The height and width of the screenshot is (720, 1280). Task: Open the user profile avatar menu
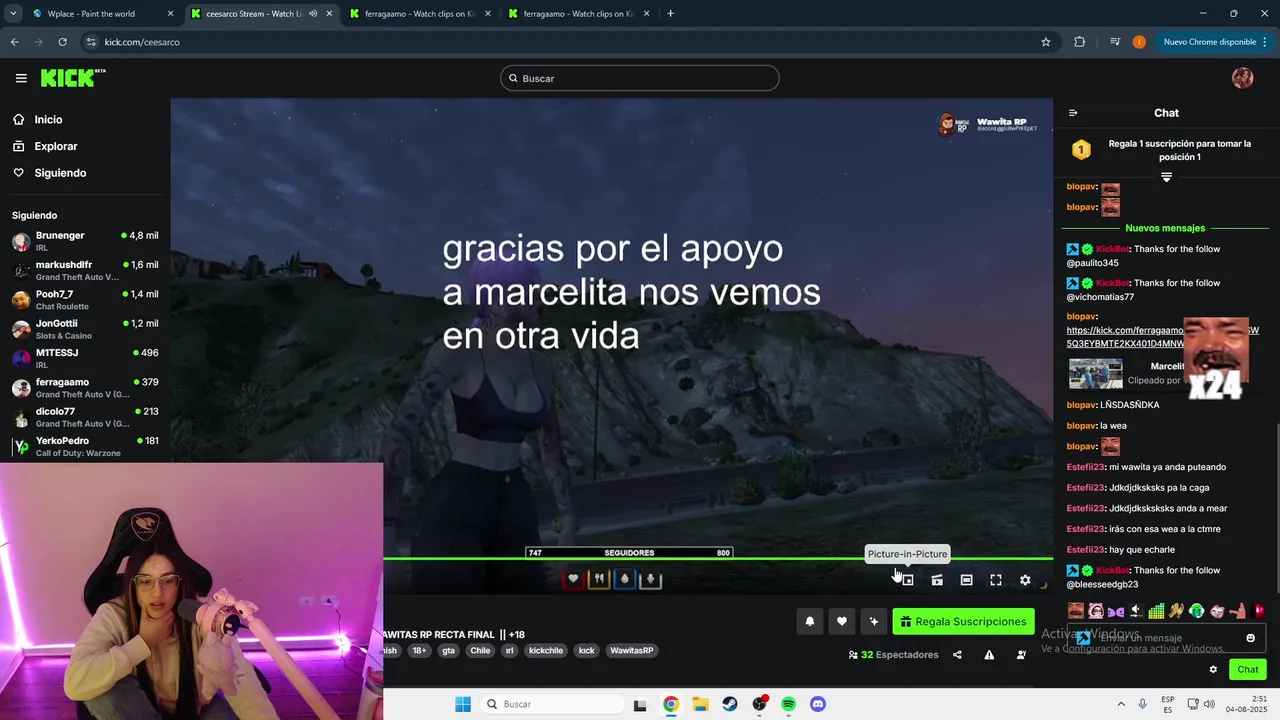(x=1242, y=78)
